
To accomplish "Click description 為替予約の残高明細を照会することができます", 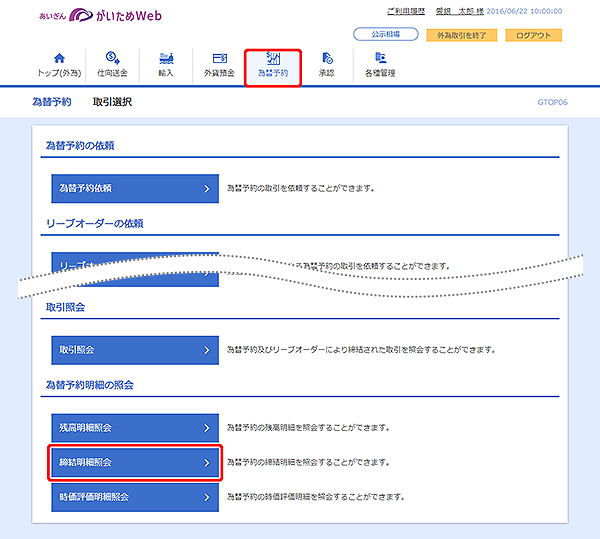I will pyautogui.click(x=308, y=428).
